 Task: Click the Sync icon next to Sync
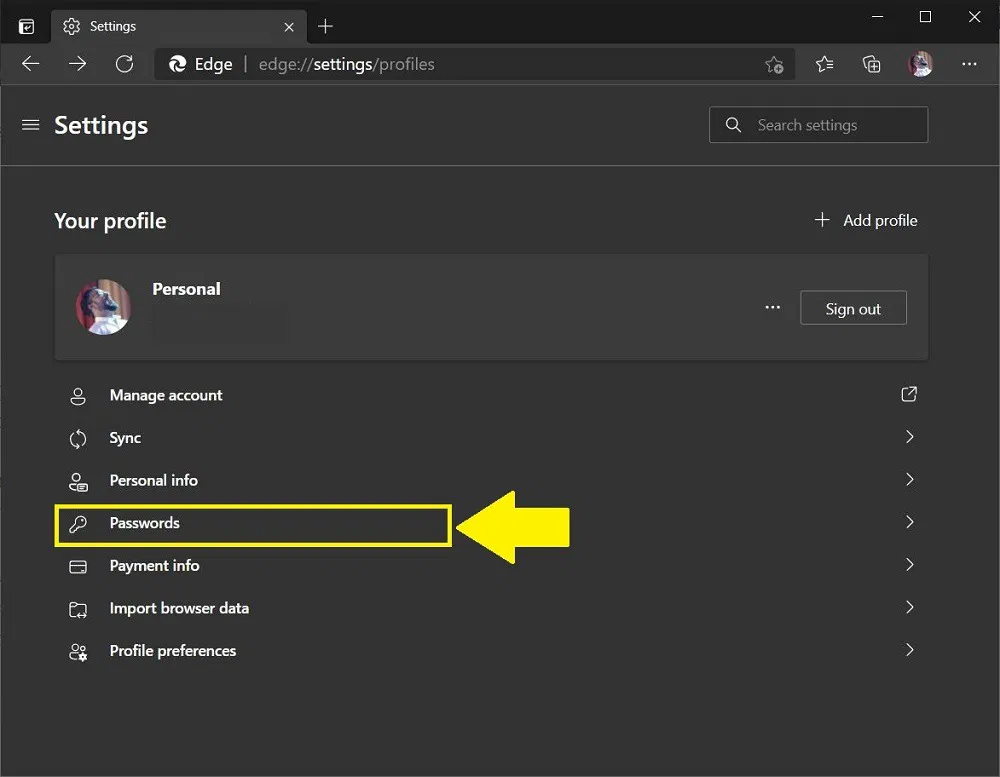pos(78,437)
